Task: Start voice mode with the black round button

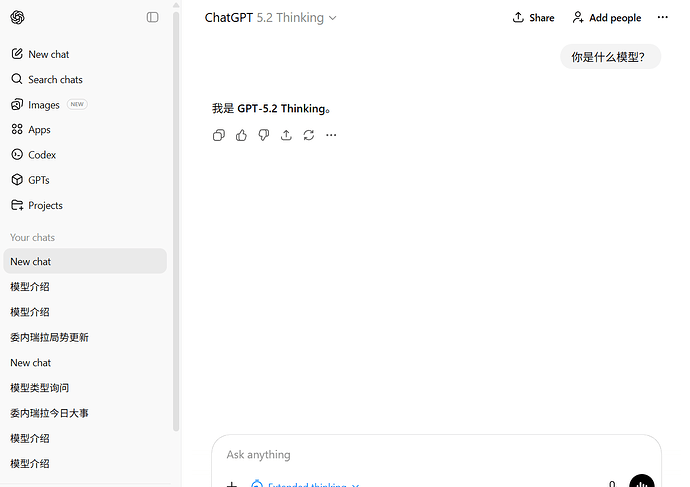Action: click(642, 483)
